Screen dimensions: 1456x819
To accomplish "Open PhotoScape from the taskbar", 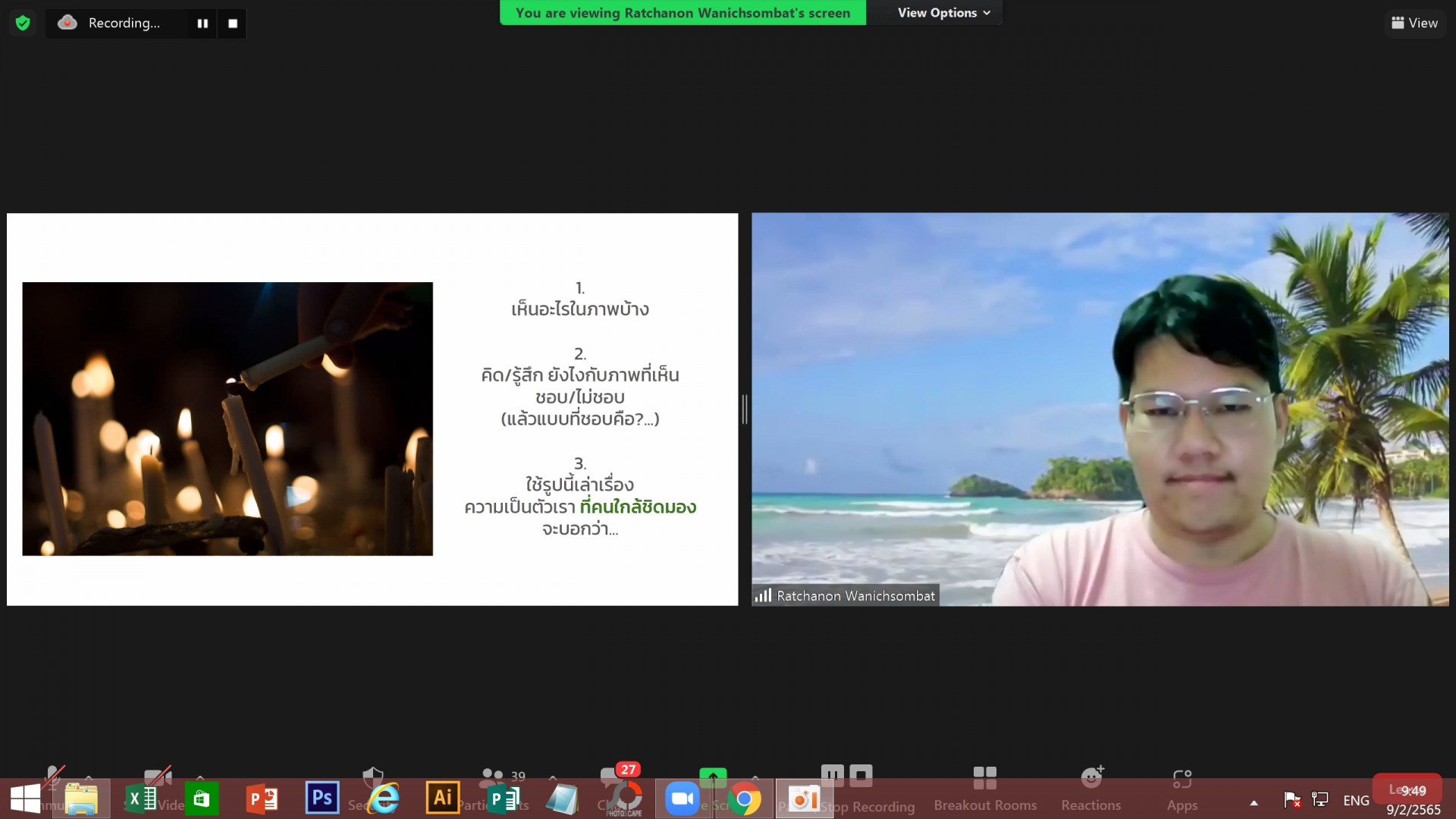I will tap(625, 799).
